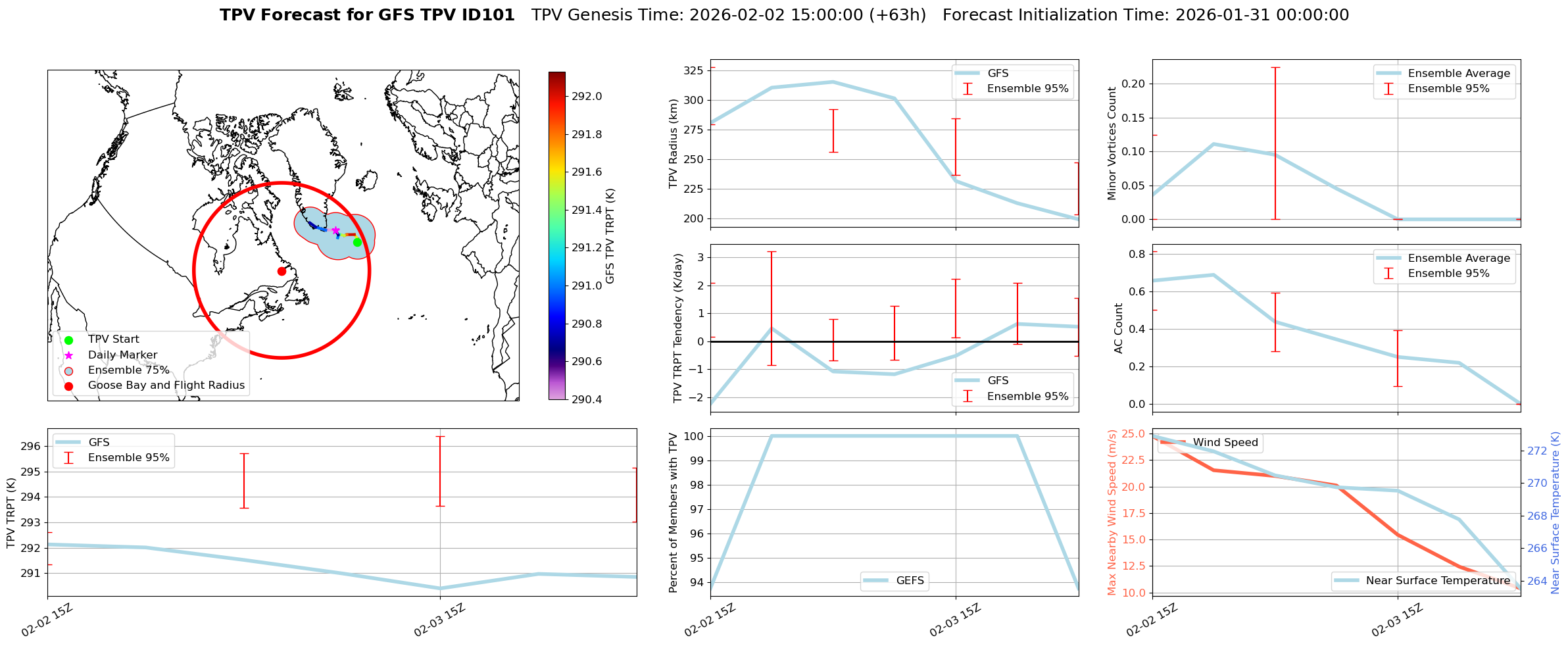The width and height of the screenshot is (1568, 646).
Task: Click the 02-03 15Z tick label under the TPV TRPT plot
Action: pyautogui.click(x=439, y=620)
